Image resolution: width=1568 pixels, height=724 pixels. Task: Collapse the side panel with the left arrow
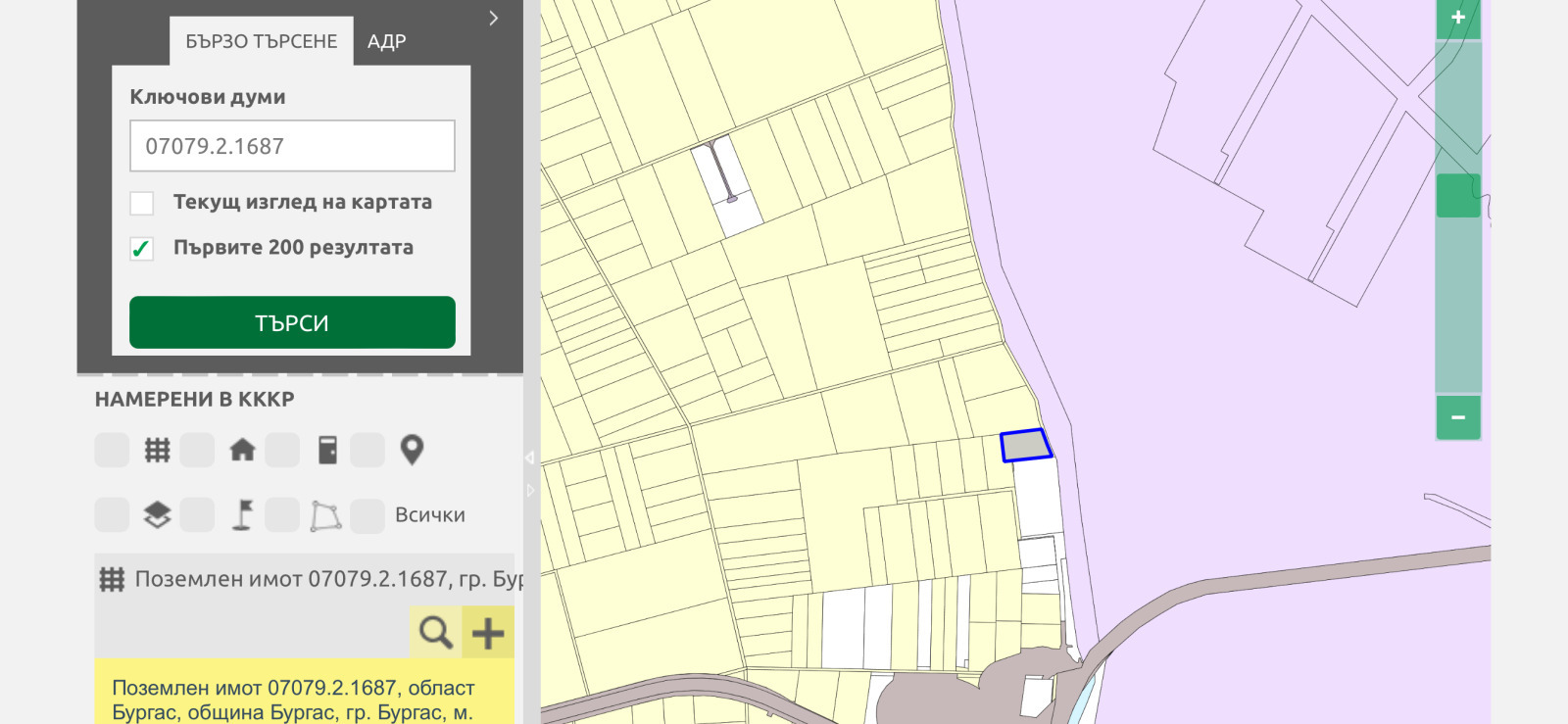[x=530, y=458]
